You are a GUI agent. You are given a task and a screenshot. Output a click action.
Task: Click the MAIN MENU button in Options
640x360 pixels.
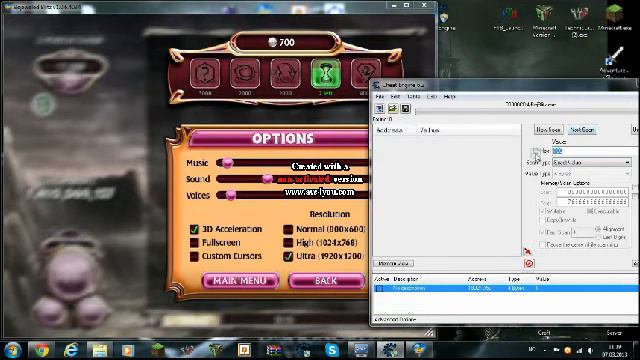(240, 281)
